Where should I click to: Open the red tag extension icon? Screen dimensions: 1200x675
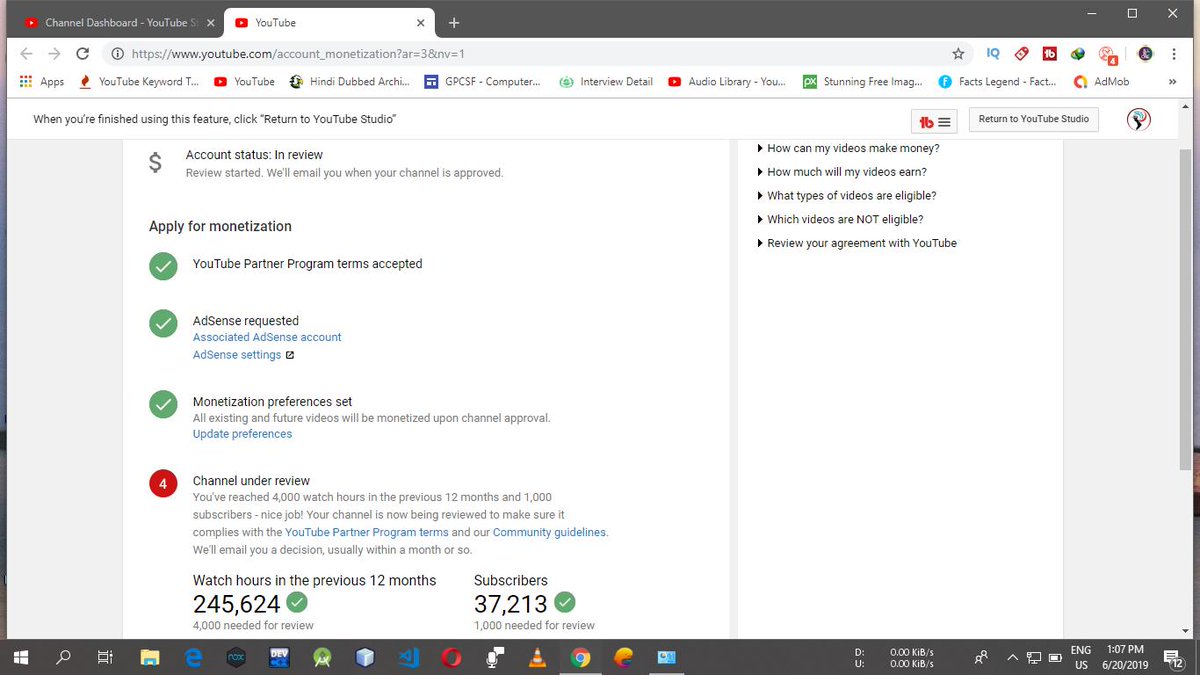[1021, 54]
